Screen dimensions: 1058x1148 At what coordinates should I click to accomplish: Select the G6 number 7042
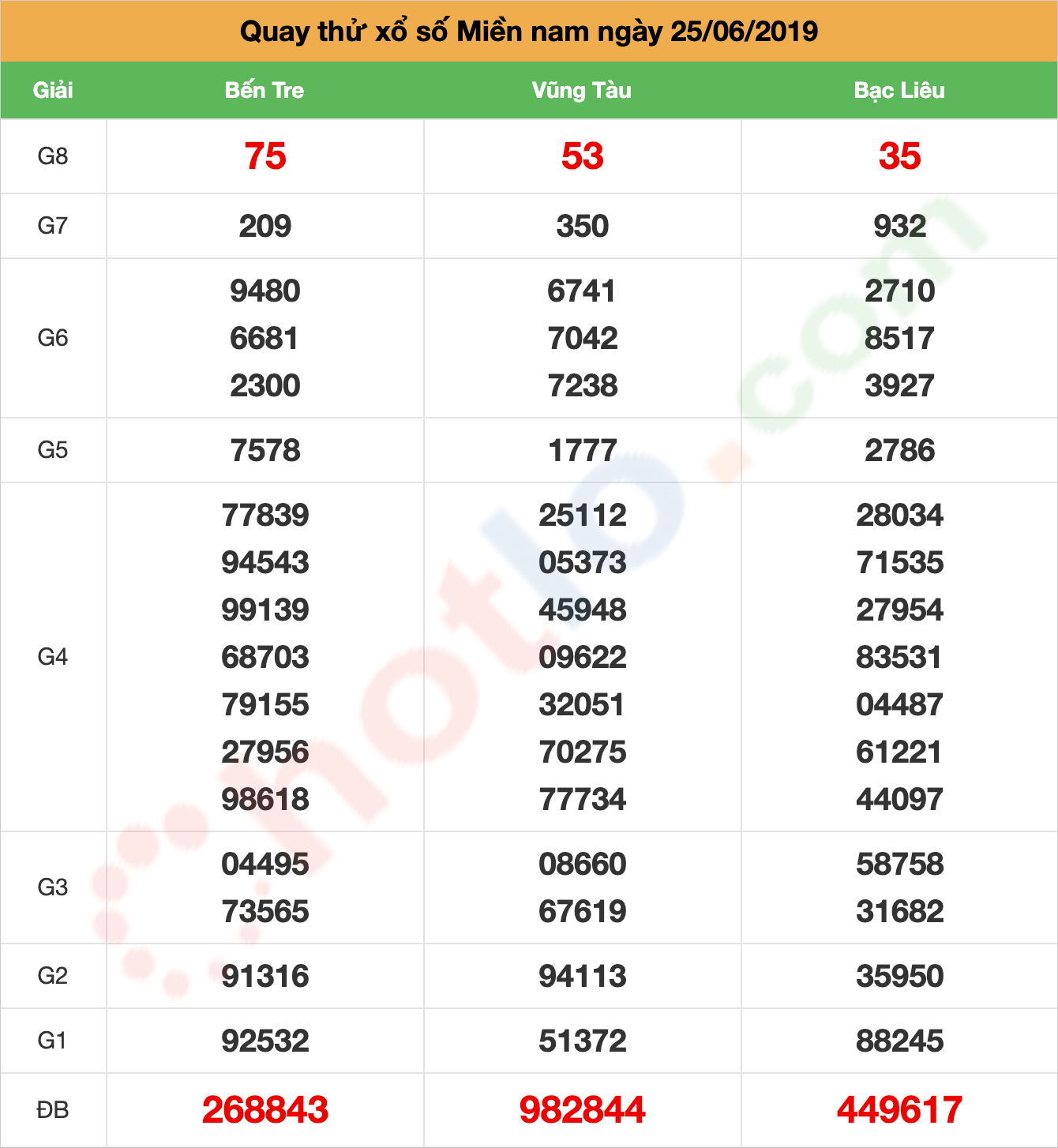[583, 339]
